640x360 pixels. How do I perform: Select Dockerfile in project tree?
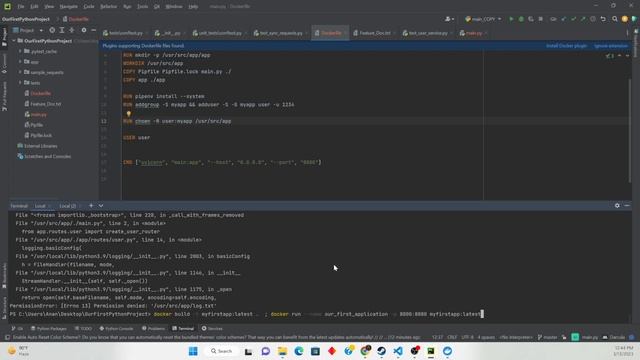tap(40, 93)
